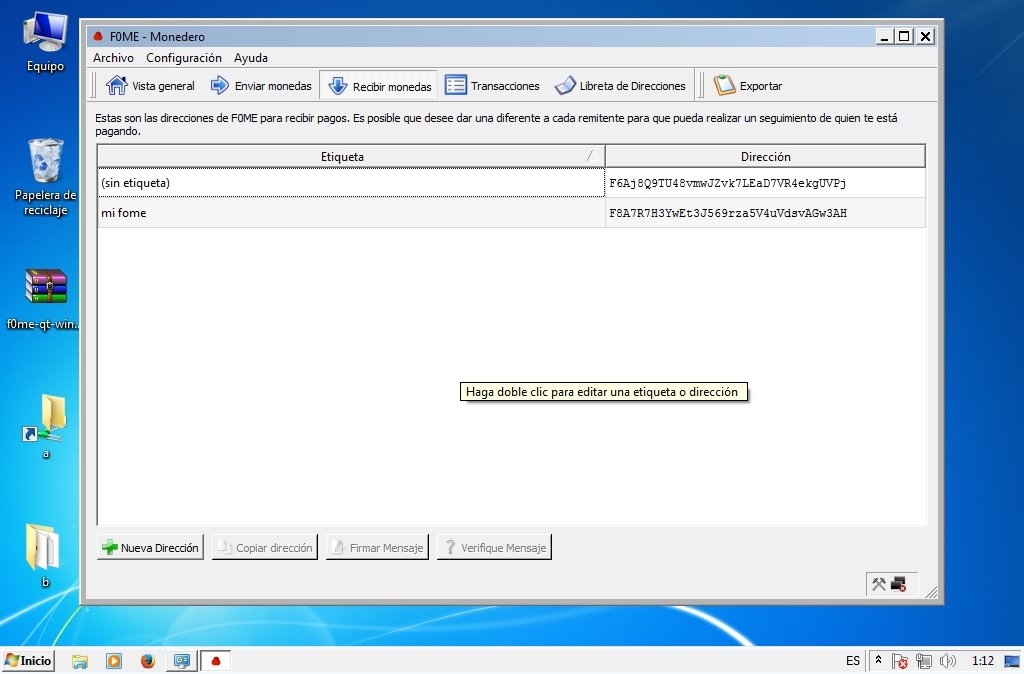Click the mining hammer status icon

click(x=879, y=584)
